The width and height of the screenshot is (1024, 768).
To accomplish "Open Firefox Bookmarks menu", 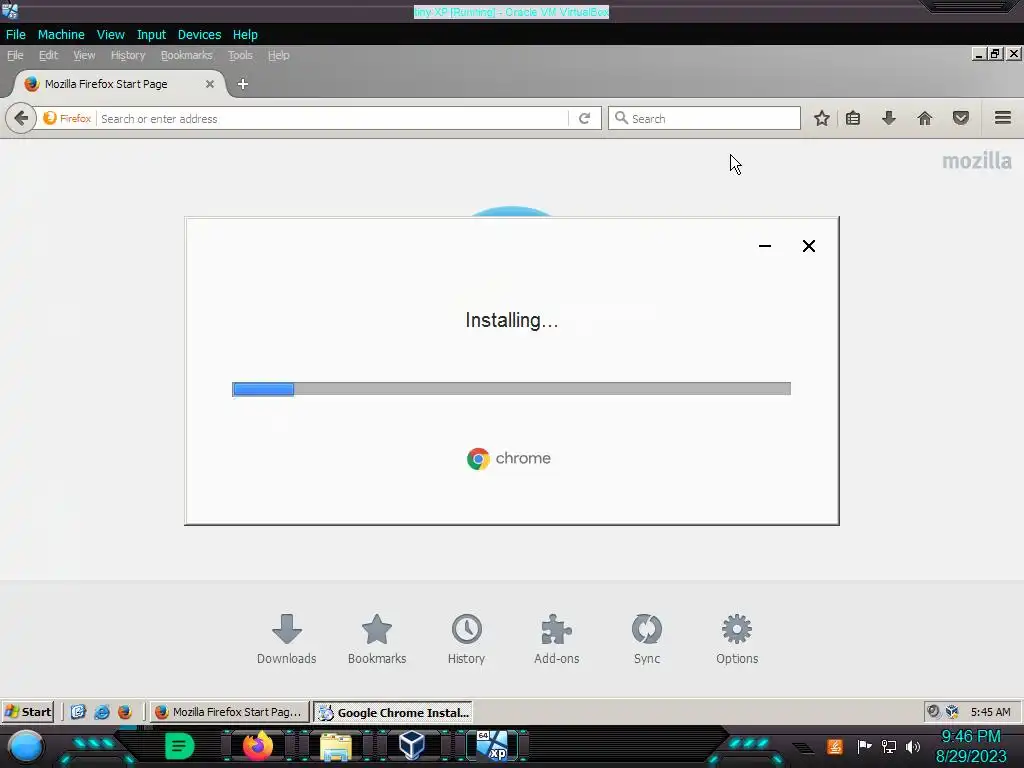I will (186, 56).
